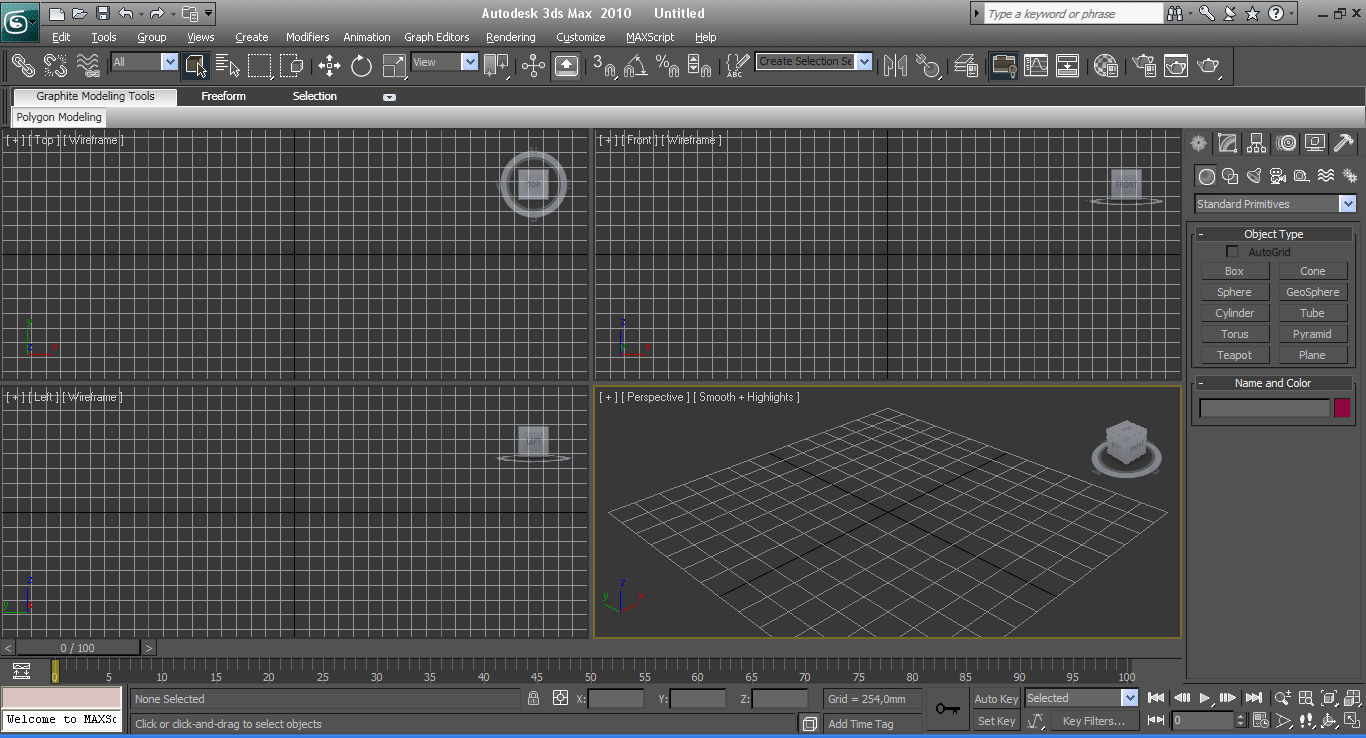This screenshot has width=1366, height=738.
Task: Show the Lights creation category
Action: (1254, 176)
